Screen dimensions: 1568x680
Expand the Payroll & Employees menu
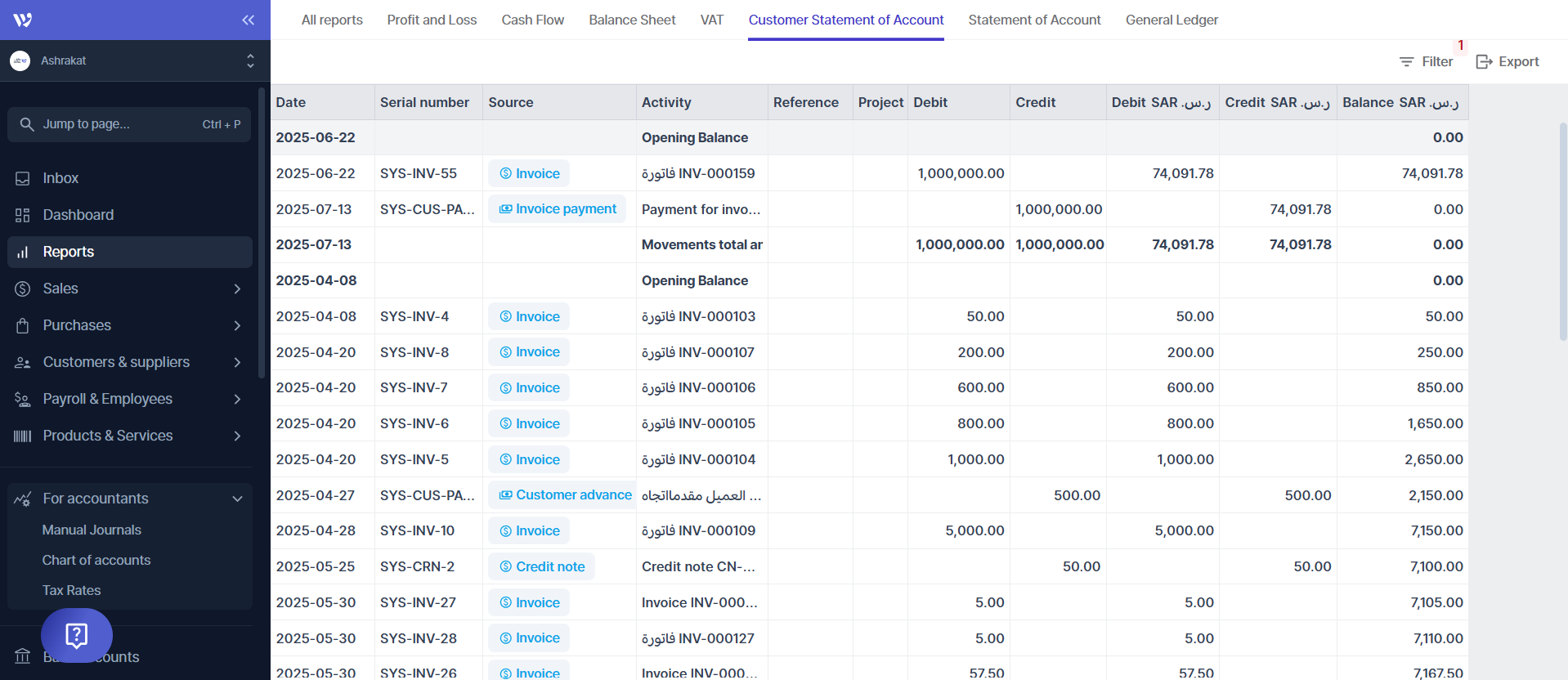point(237,399)
